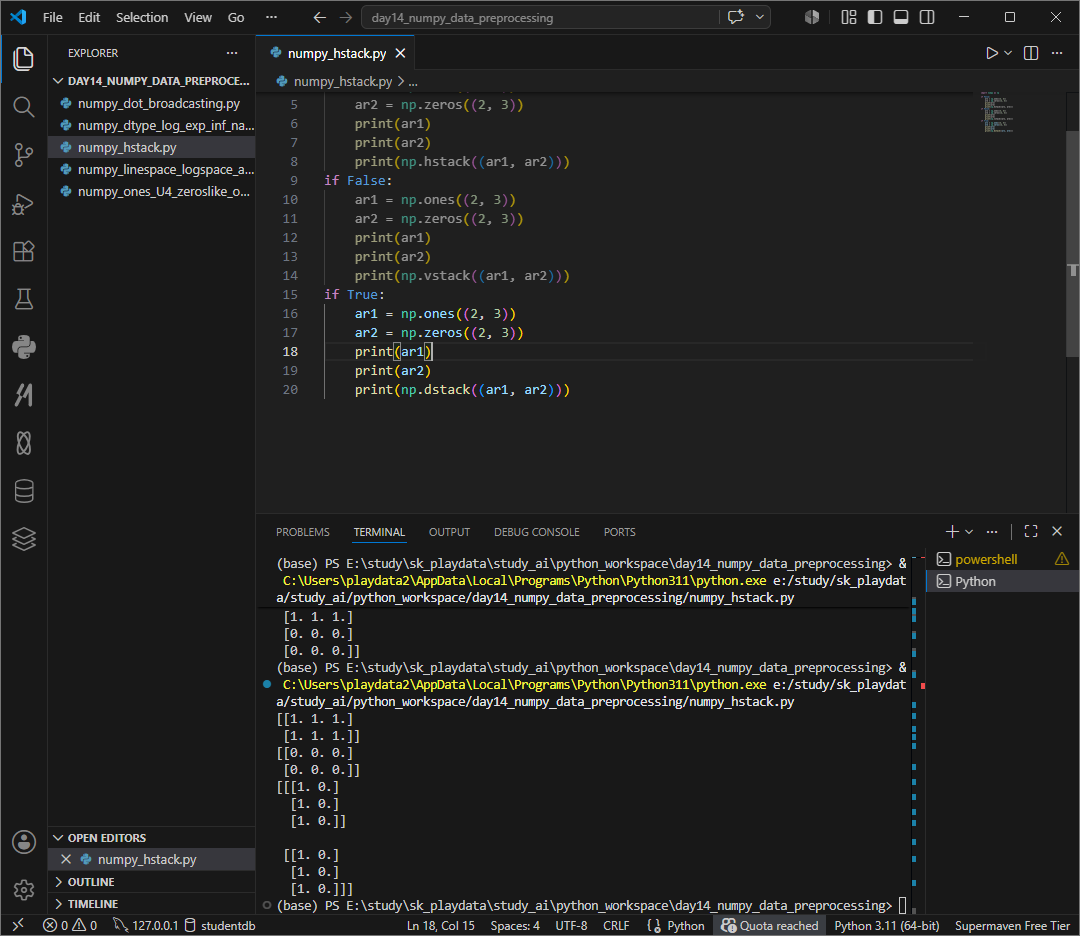Click the Ln 18, Col 15 status item

click(441, 926)
